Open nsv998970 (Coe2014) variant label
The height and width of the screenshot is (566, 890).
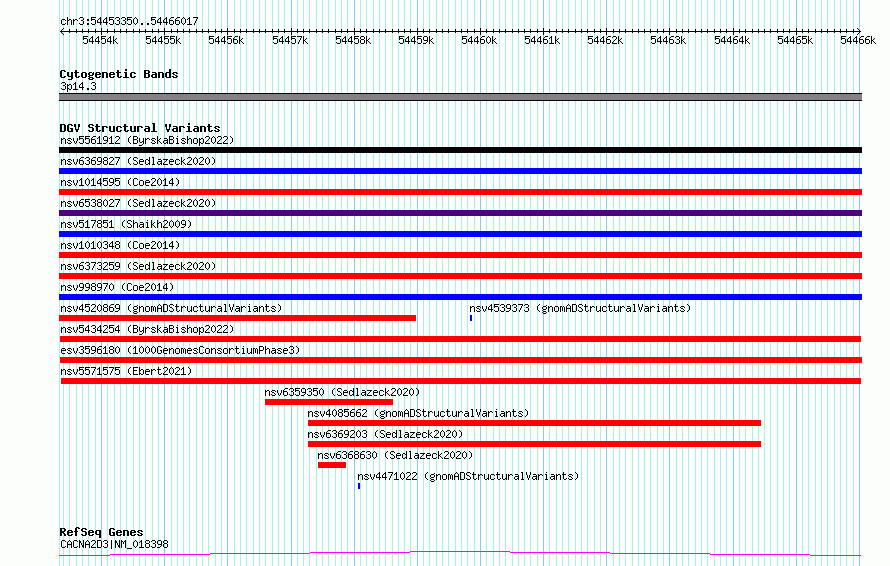(x=117, y=287)
